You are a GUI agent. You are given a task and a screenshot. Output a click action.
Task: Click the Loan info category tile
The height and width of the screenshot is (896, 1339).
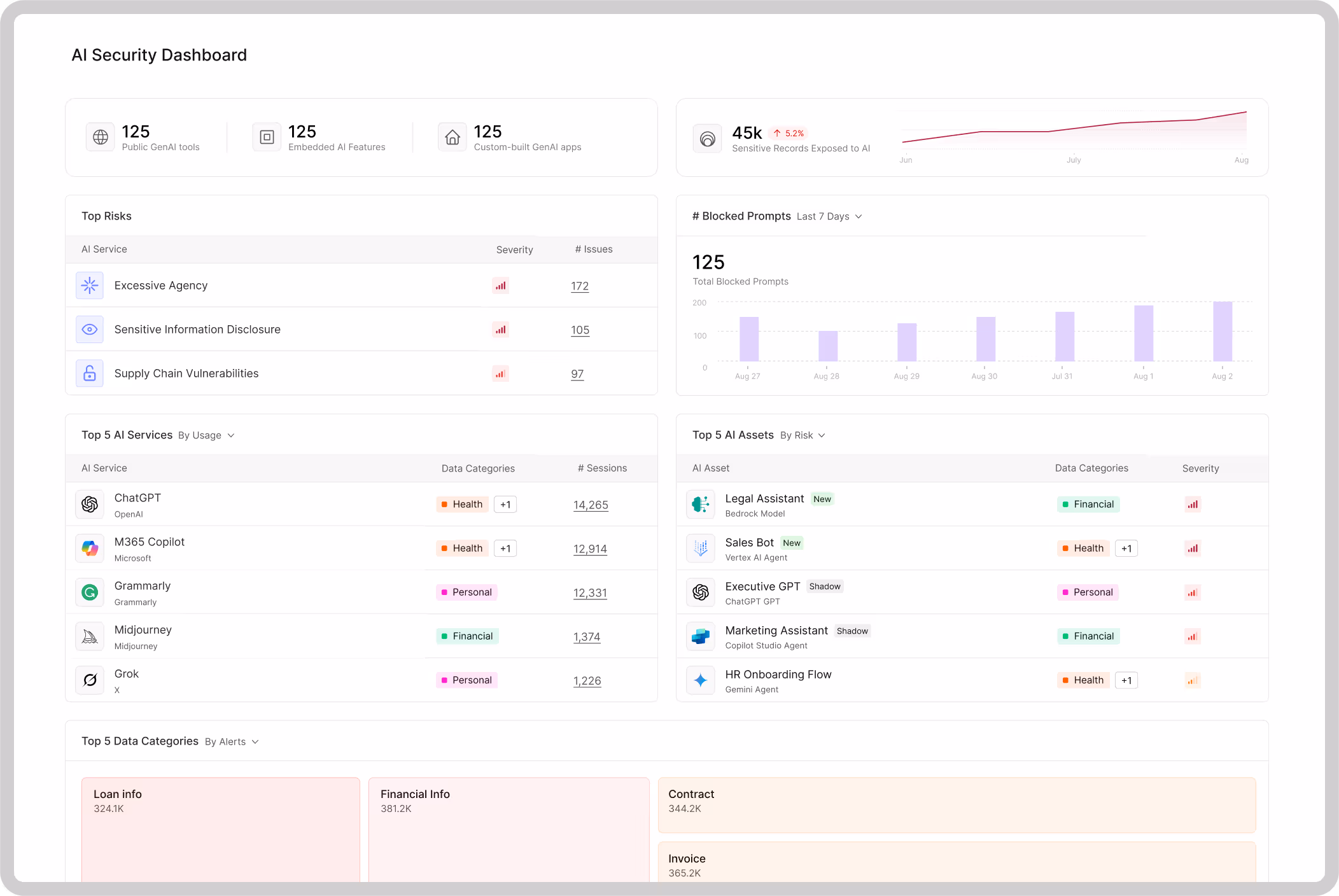pyautogui.click(x=220, y=827)
